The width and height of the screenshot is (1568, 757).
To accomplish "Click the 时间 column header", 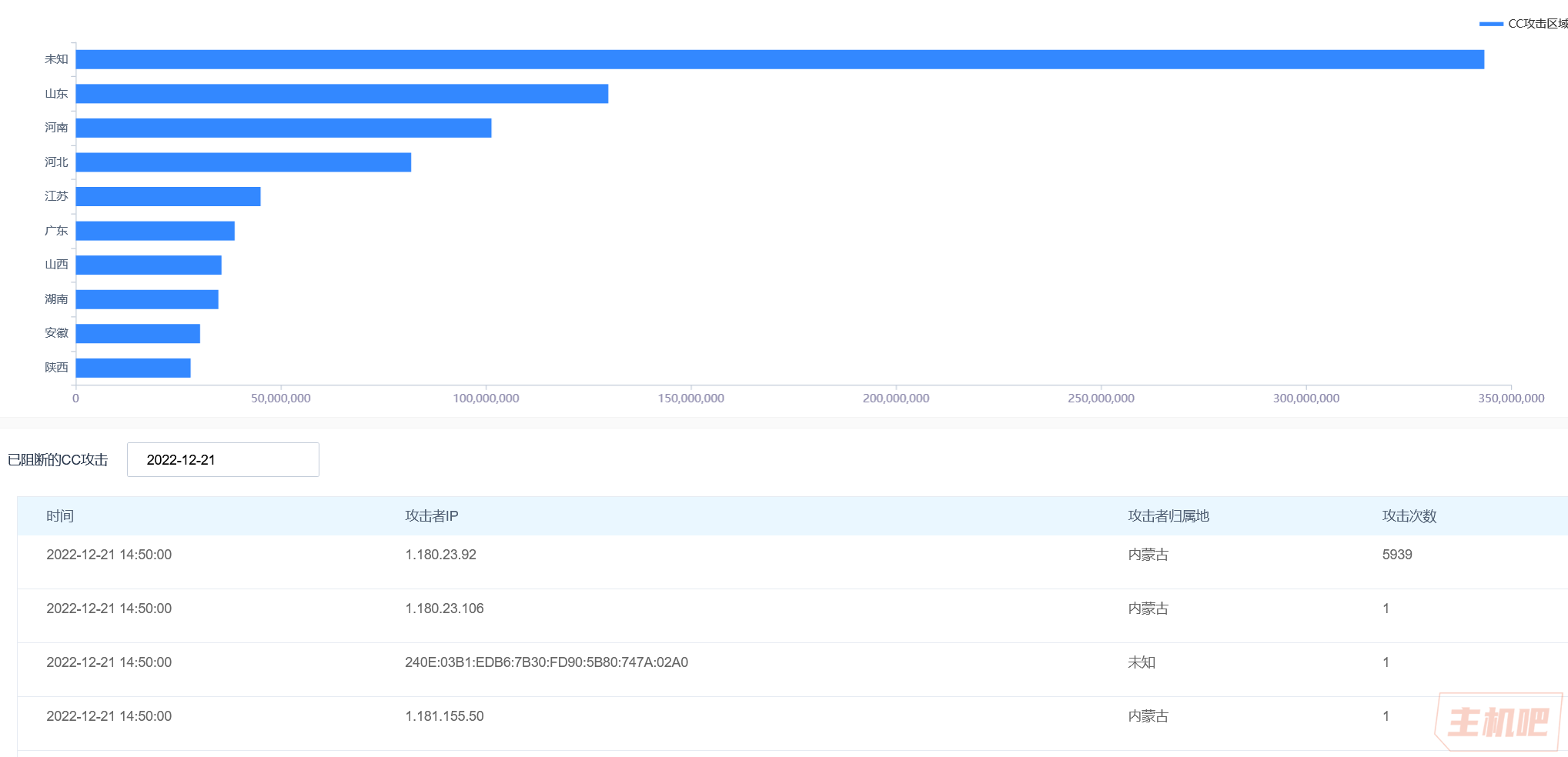I will pyautogui.click(x=60, y=516).
